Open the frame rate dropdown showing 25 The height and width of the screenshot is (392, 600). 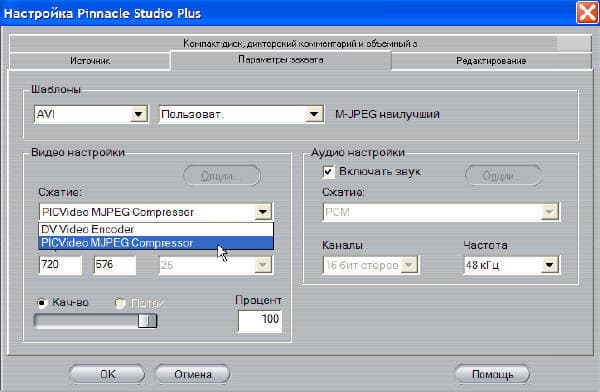(216, 265)
